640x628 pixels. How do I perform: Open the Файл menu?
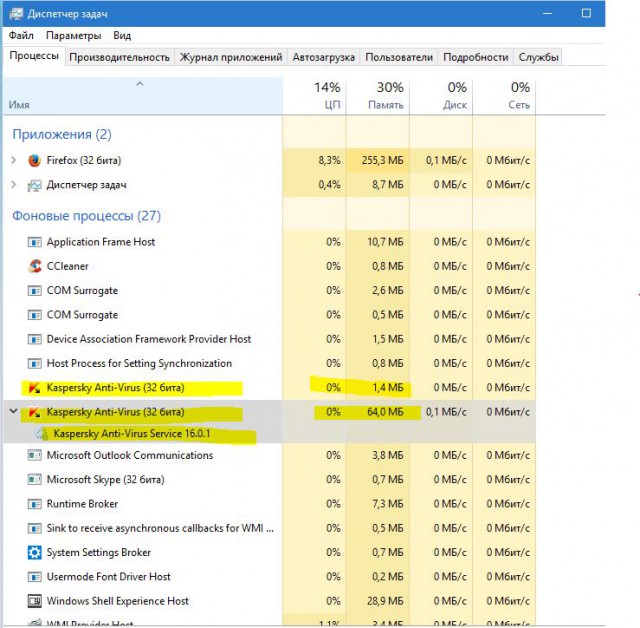[x=21, y=35]
